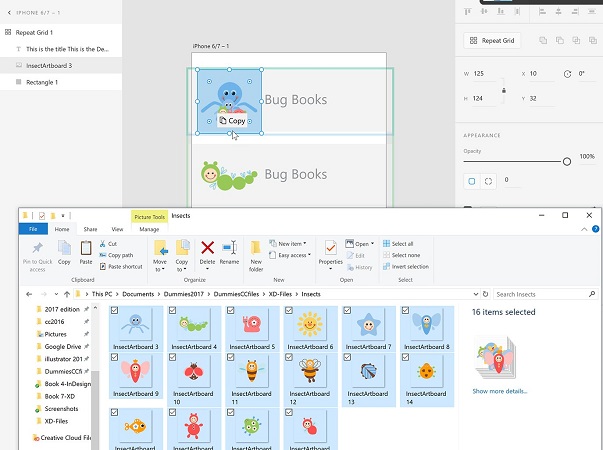Click the Opacity slider handle
The image size is (603, 450).
567,161
